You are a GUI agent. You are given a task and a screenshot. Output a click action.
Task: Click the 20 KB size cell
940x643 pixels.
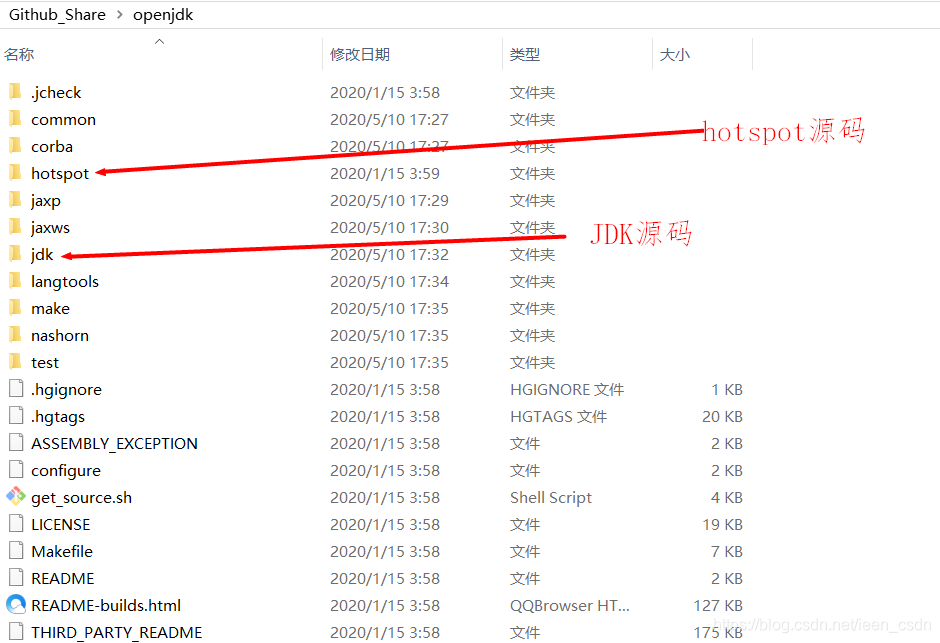tap(722, 416)
